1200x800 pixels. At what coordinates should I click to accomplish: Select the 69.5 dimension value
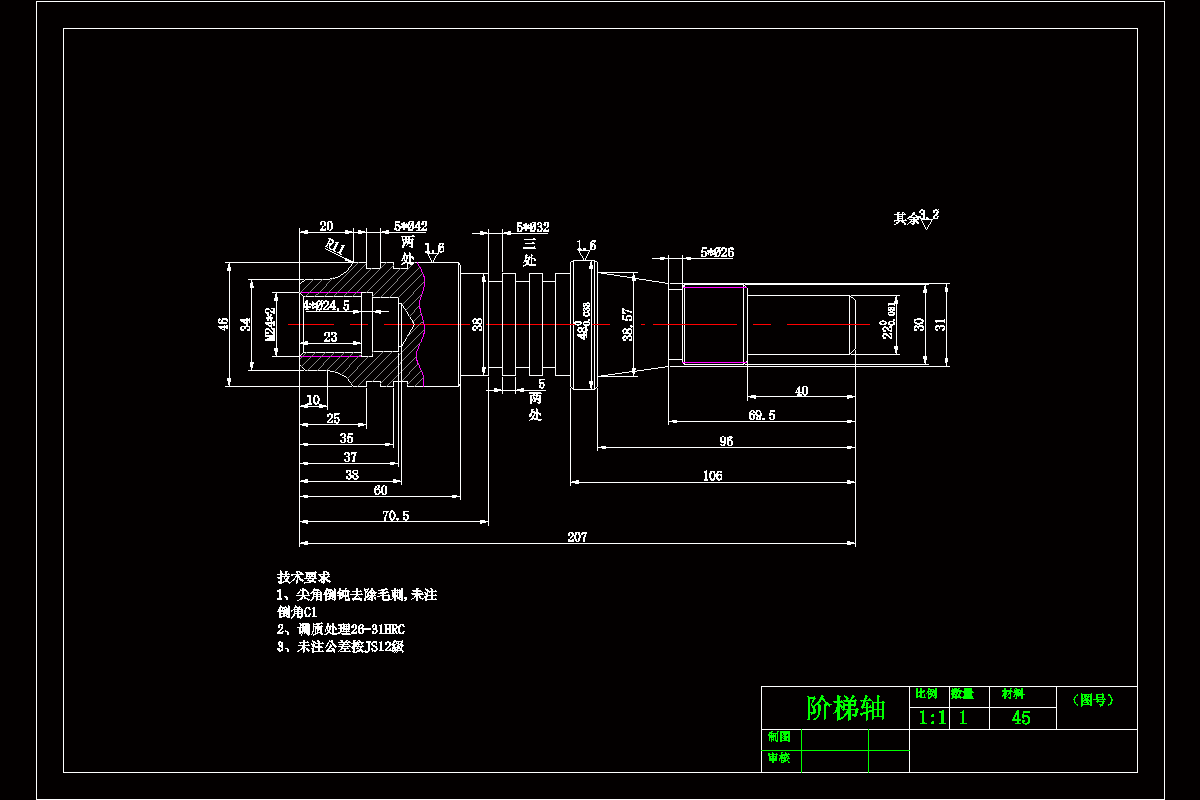[x=761, y=415]
